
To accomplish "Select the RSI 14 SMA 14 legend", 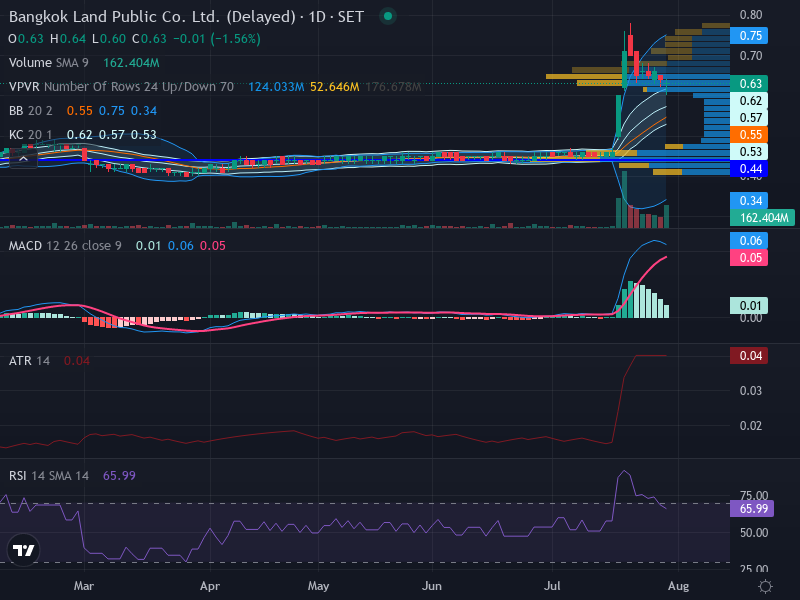I will point(49,476).
